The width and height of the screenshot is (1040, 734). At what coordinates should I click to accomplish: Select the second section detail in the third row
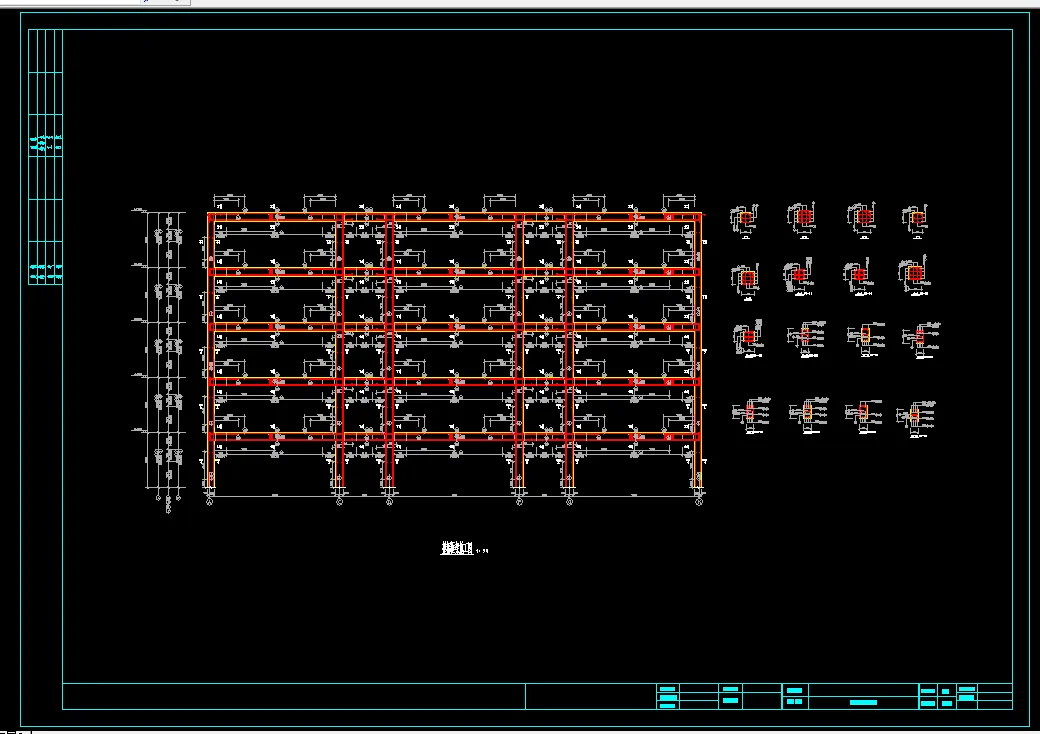807,339
